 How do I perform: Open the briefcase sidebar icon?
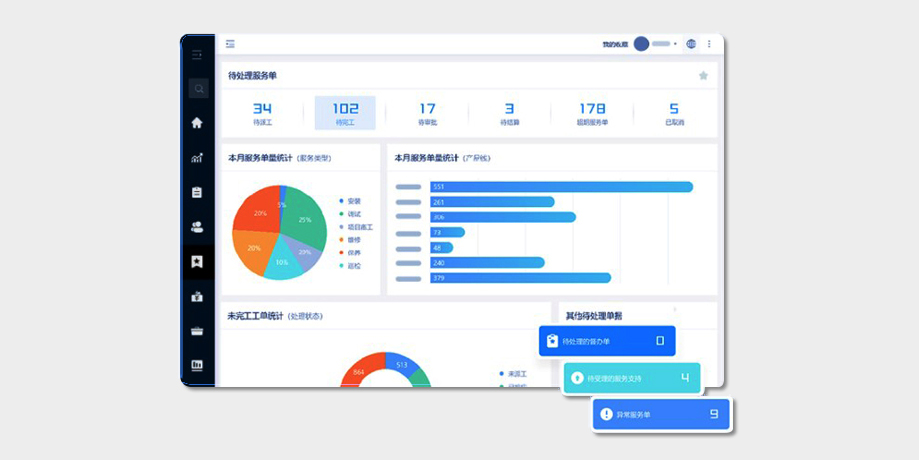(197, 296)
